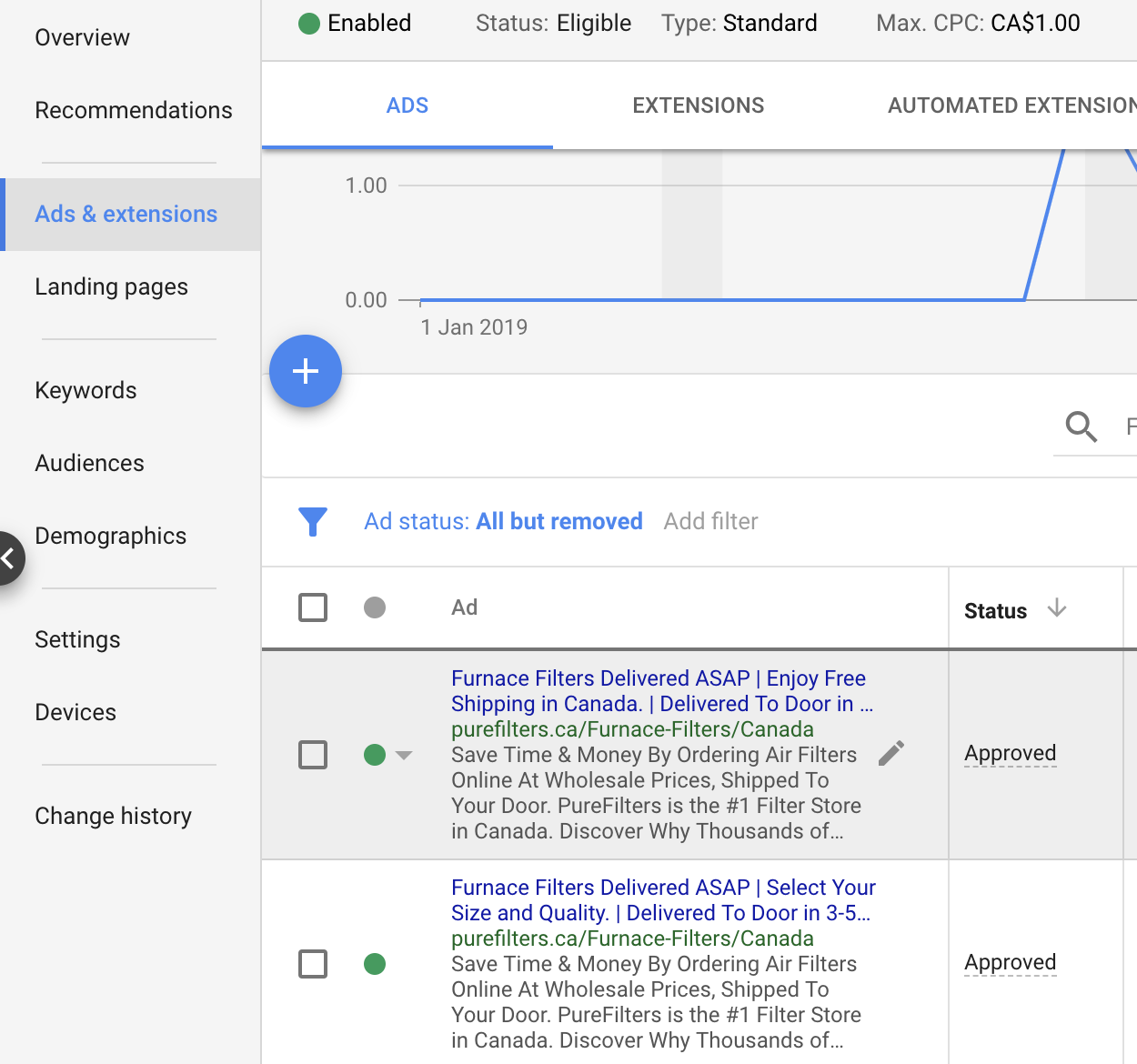1137x1064 pixels.
Task: Click the green status dot of second ad
Action: point(375,964)
